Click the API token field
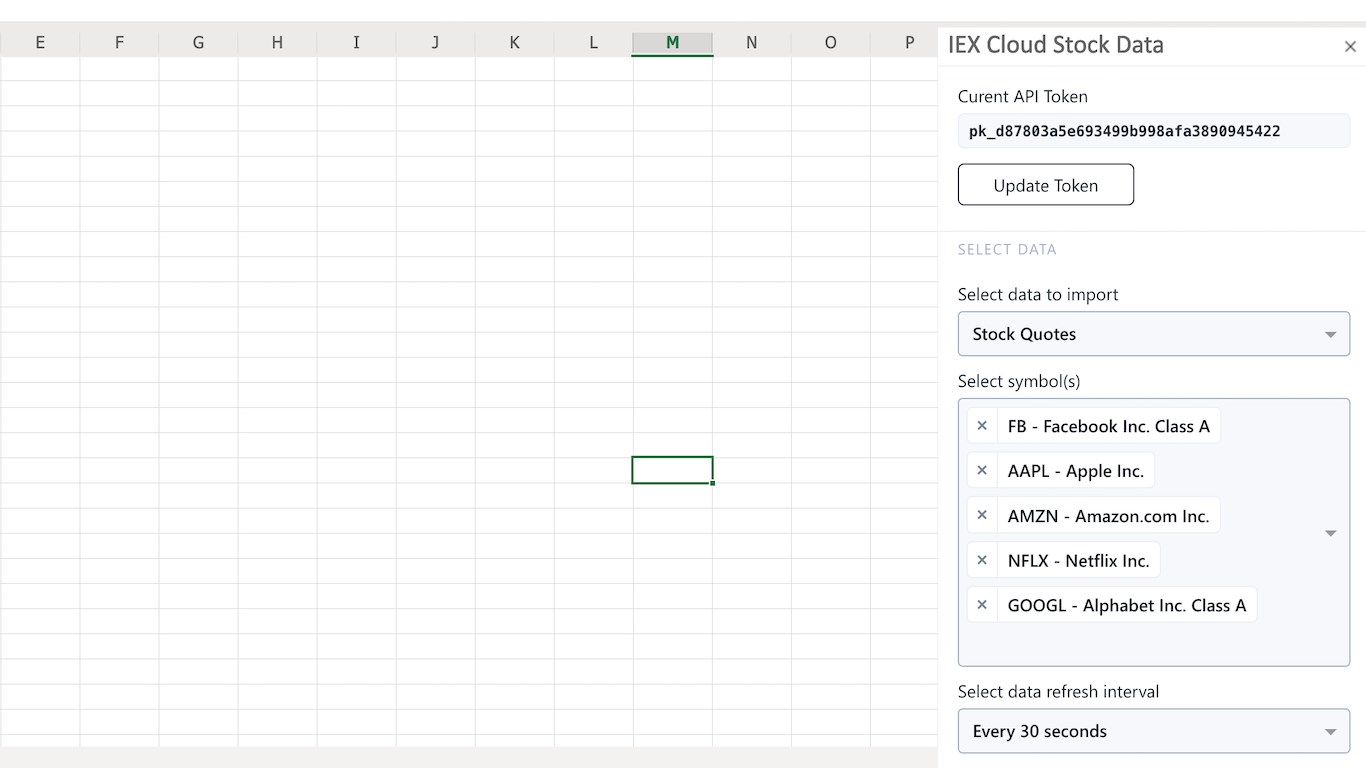The image size is (1366, 768). pyautogui.click(x=1154, y=131)
